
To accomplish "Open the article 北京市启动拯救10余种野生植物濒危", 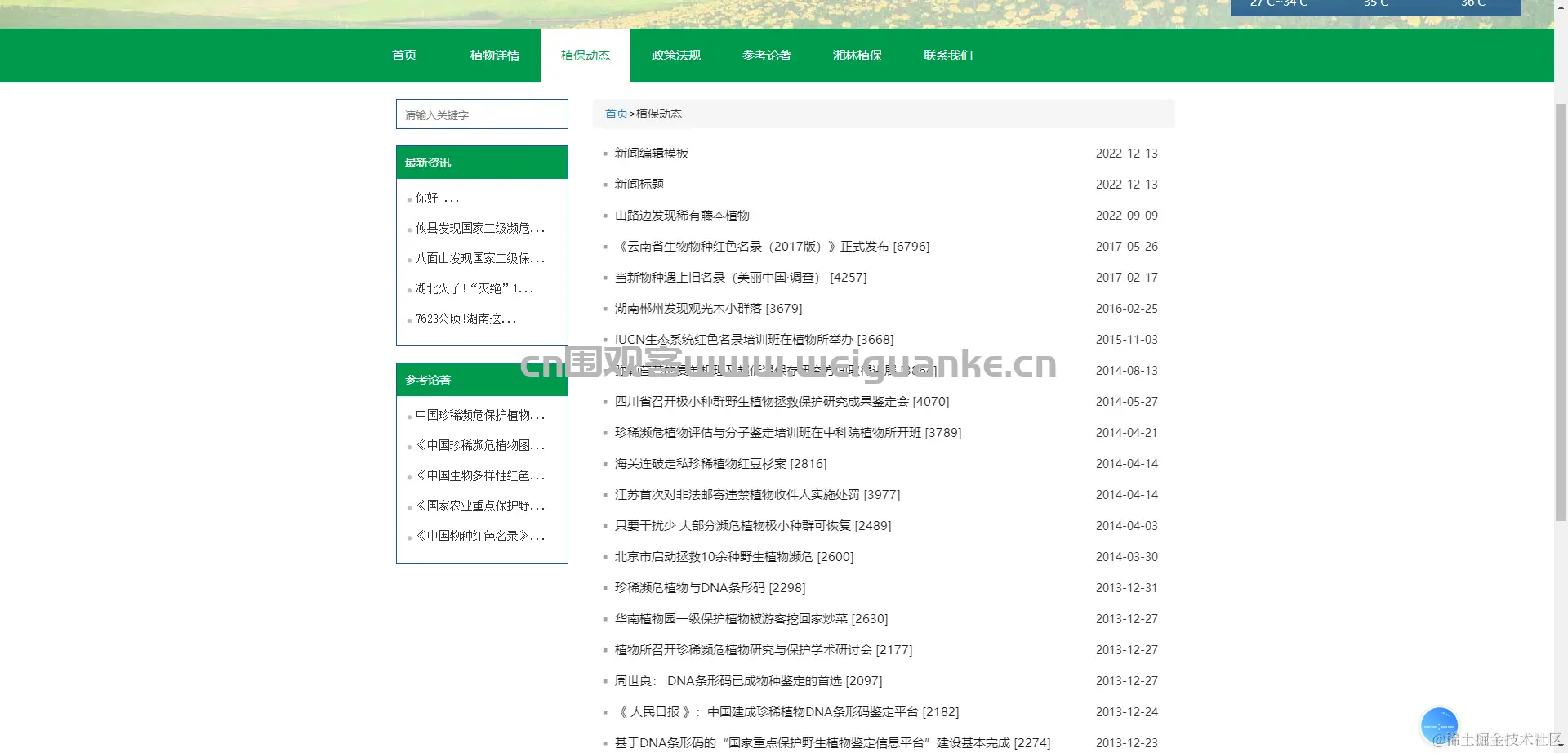I will pos(734,557).
